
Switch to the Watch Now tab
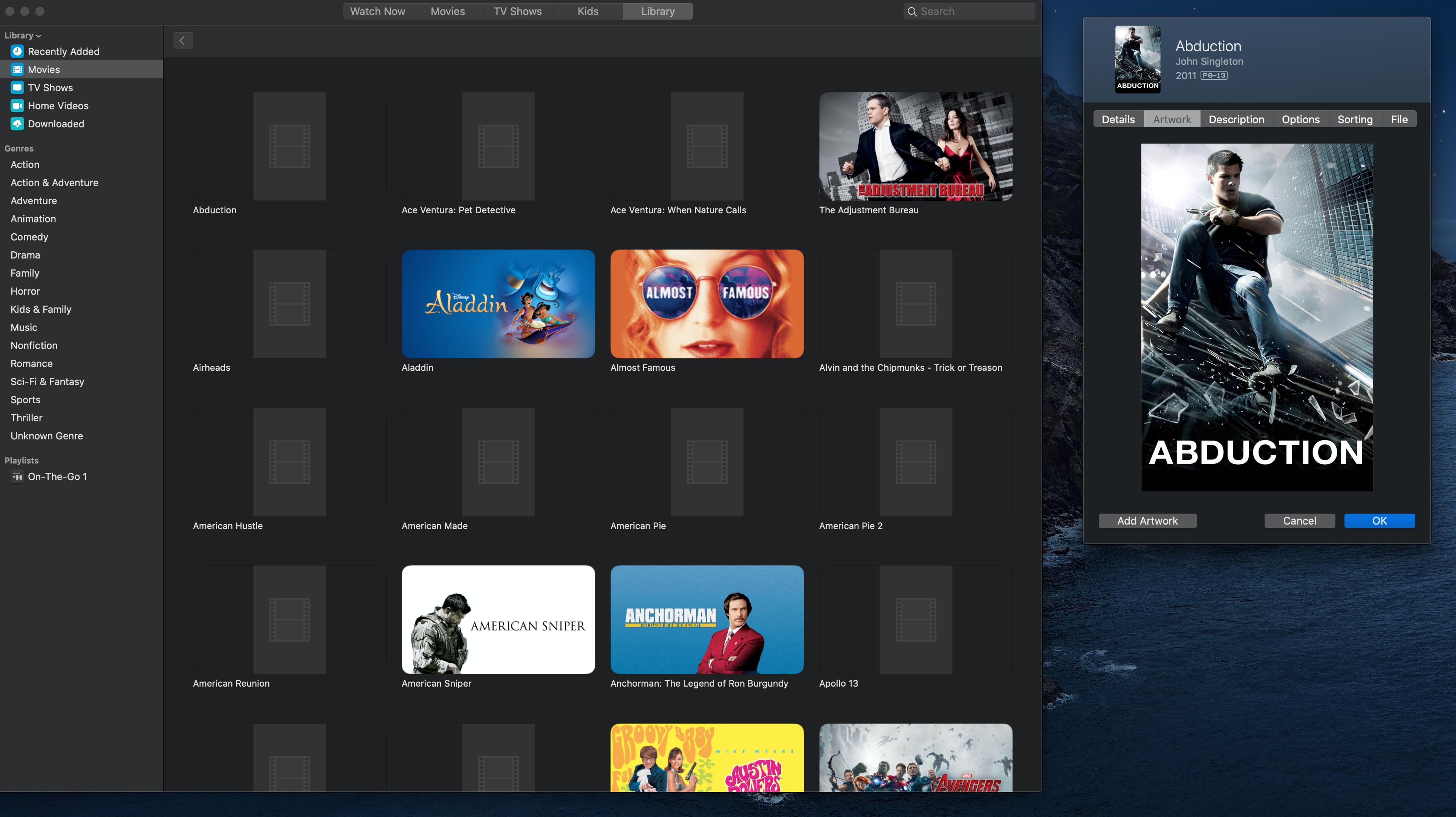(x=378, y=11)
